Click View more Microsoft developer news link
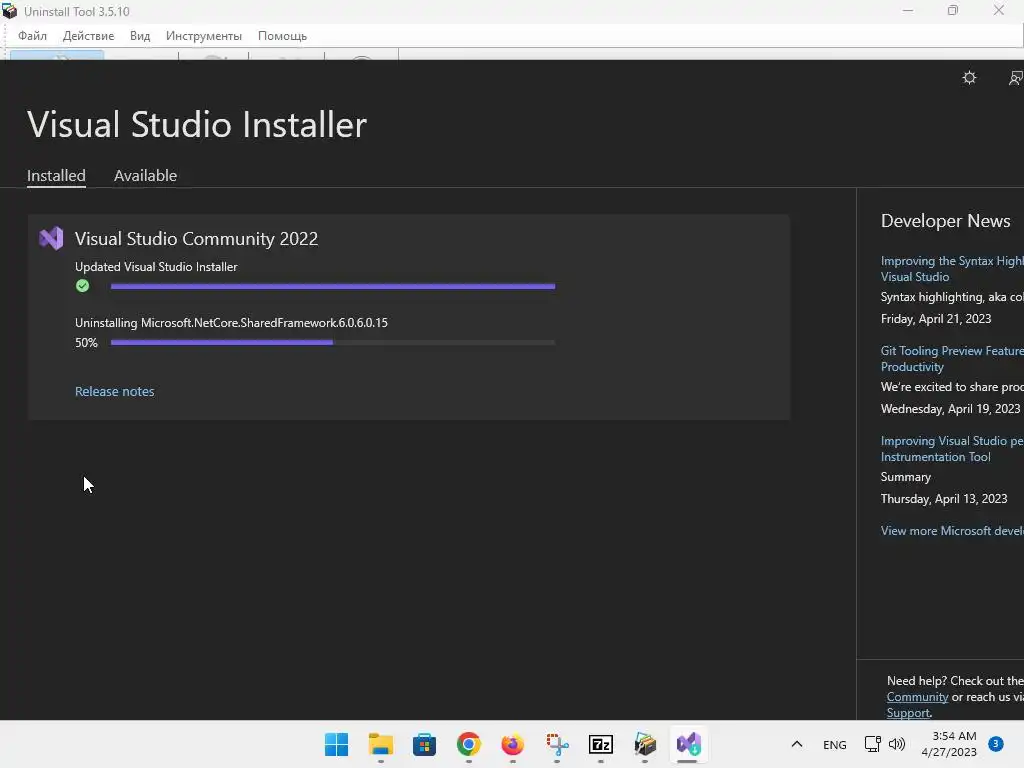Viewport: 1024px width, 768px height. point(952,531)
